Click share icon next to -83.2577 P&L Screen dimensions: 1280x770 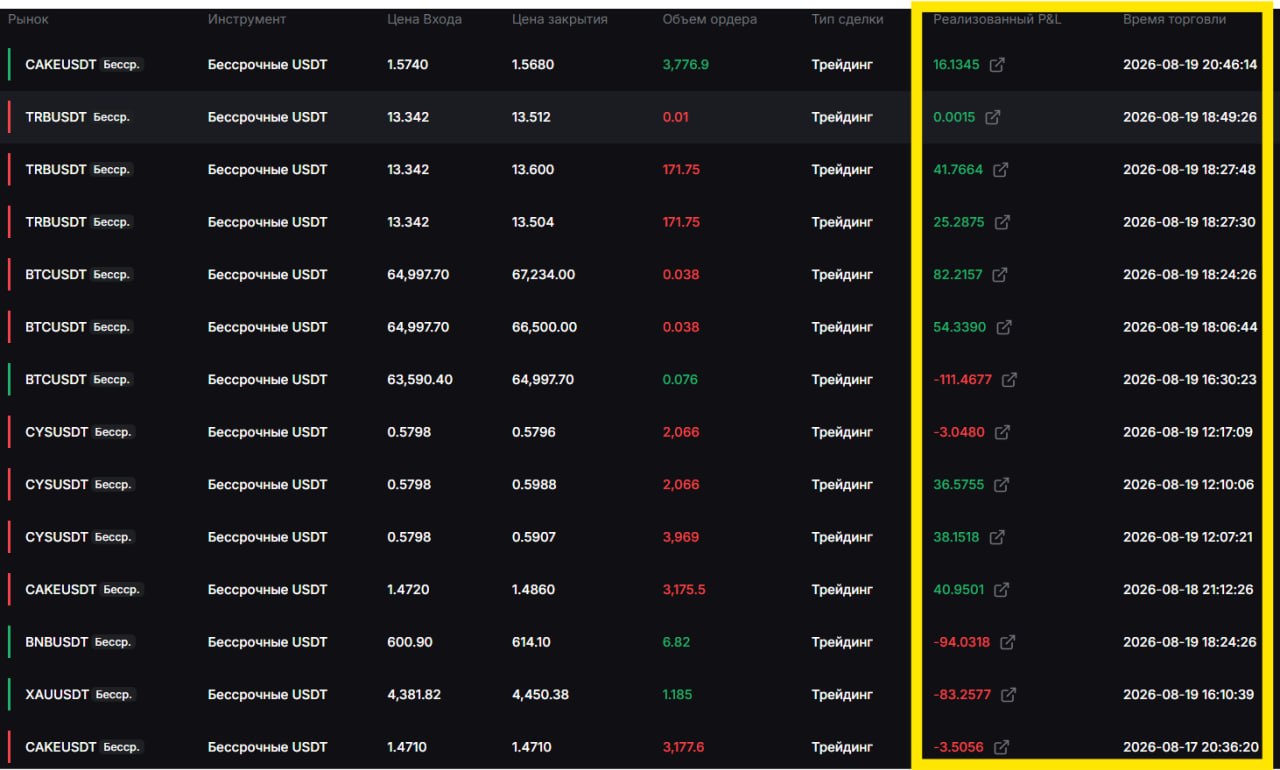pos(1009,695)
